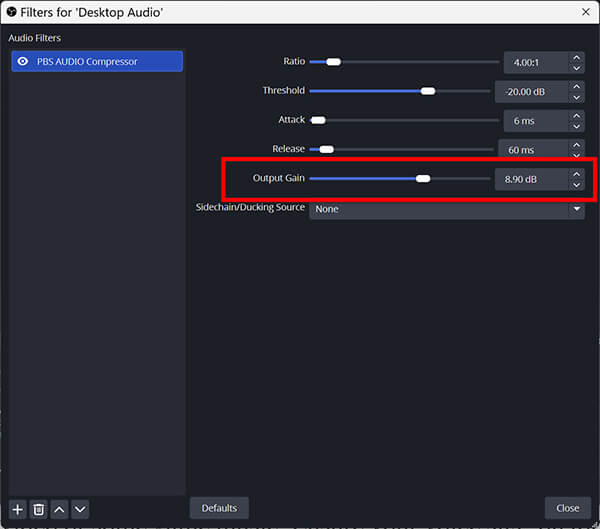Click the Ratio slider handle
Screen dimensions: 600x529
pyautogui.click(x=333, y=62)
